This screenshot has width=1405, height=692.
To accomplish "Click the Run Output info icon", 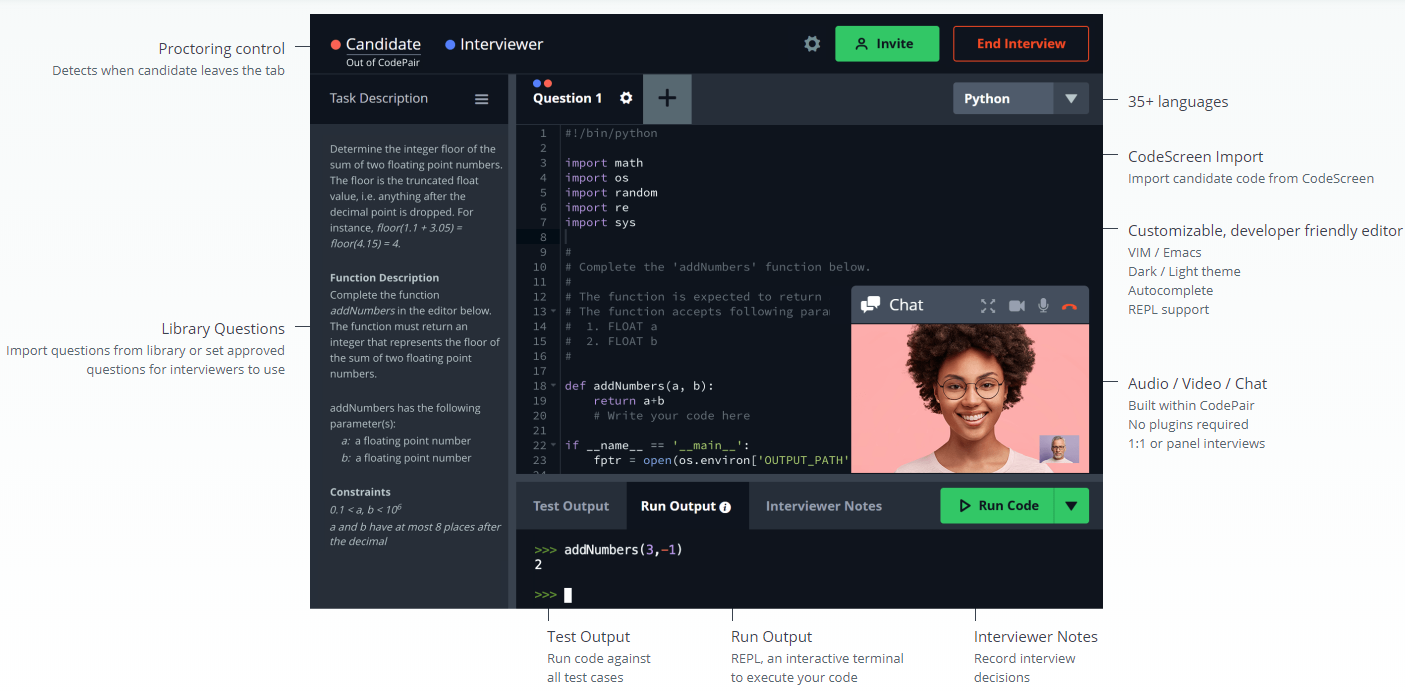I will pos(725,507).
